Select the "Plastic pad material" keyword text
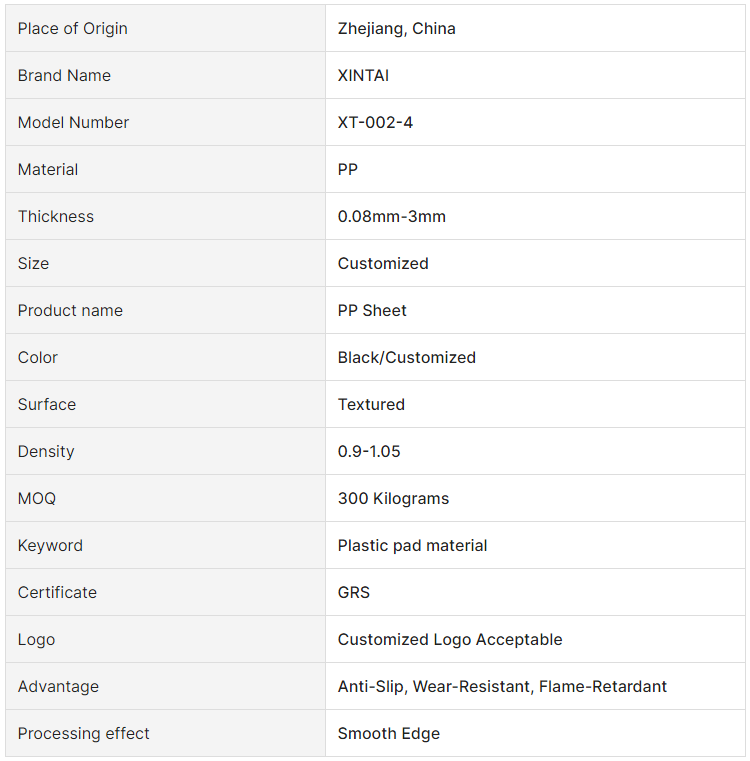Screen dimensions: 750x761 [x=412, y=545]
